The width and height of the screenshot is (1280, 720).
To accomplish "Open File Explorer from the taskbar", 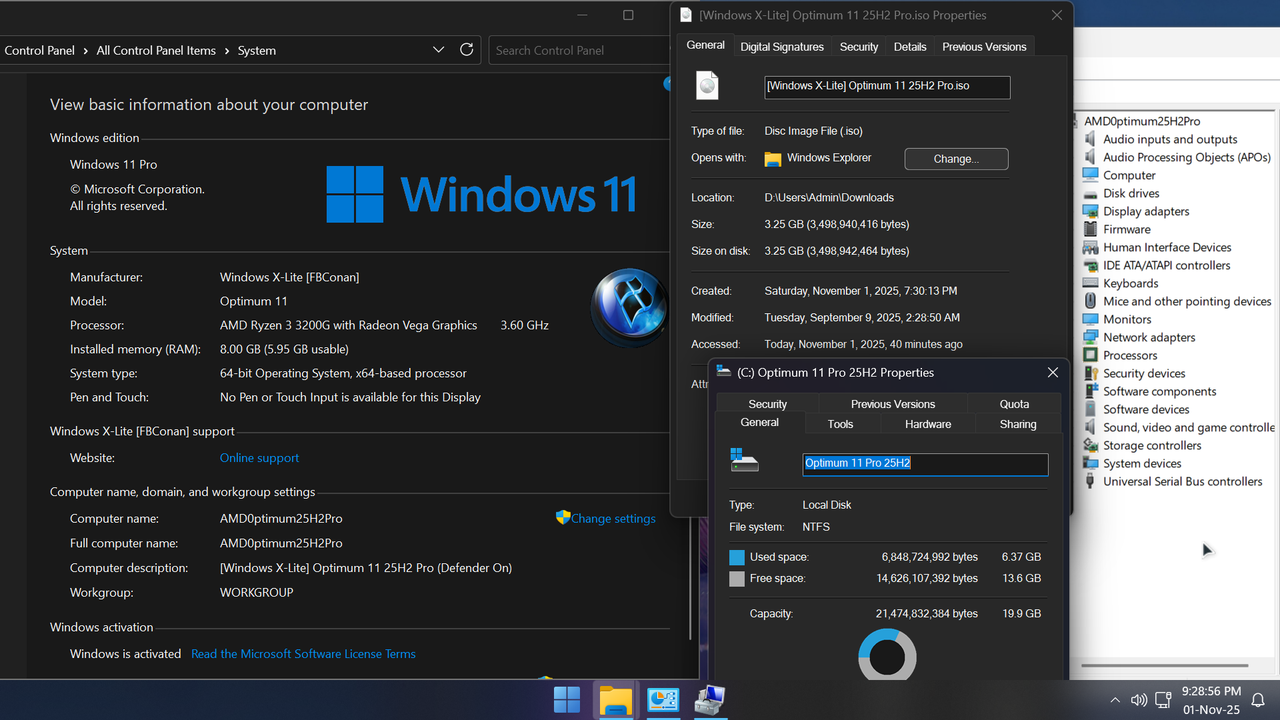I will tap(614, 700).
